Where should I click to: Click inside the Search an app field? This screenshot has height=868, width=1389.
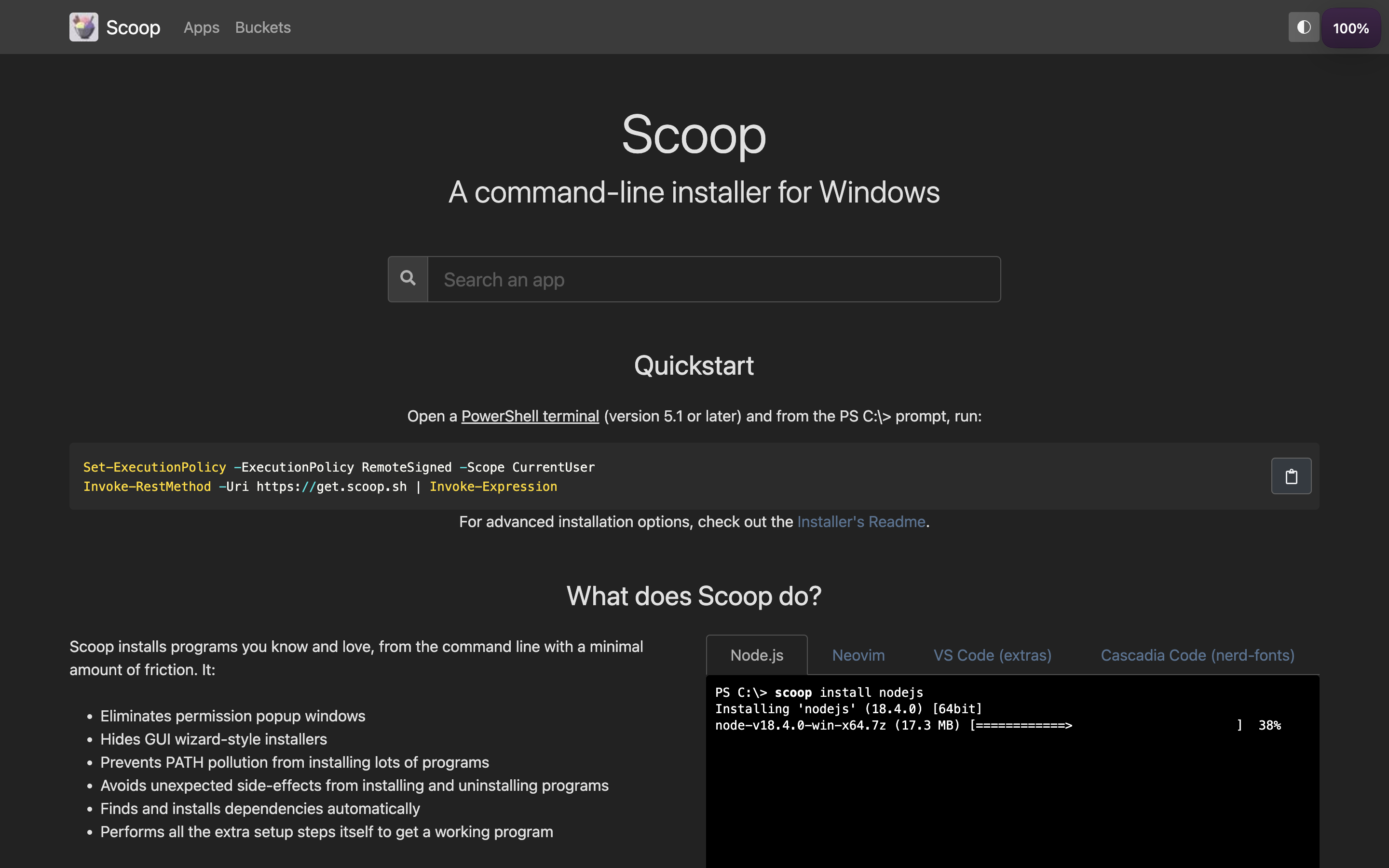[712, 278]
